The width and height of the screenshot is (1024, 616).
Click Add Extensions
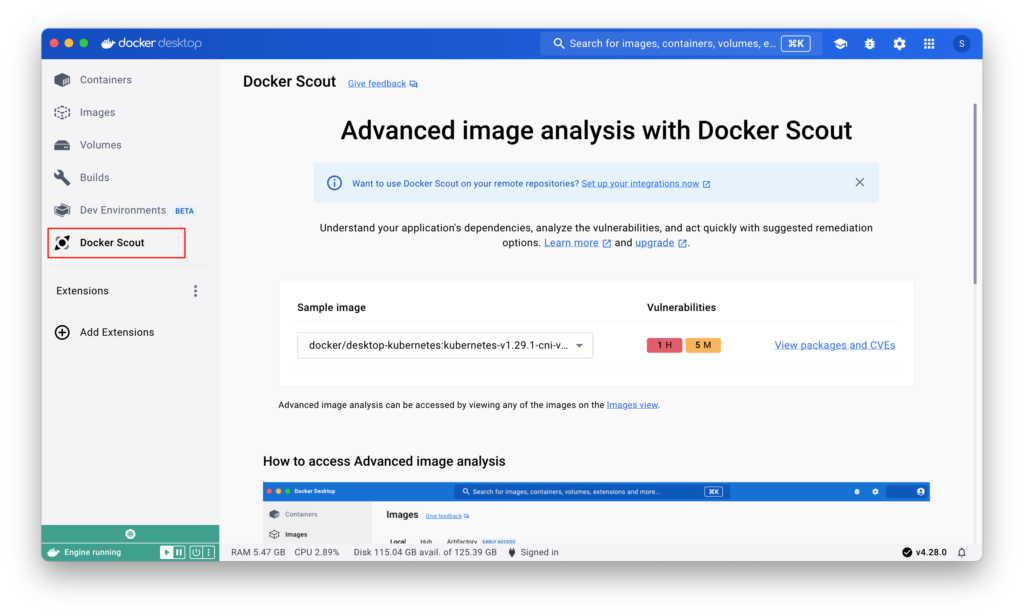click(116, 332)
